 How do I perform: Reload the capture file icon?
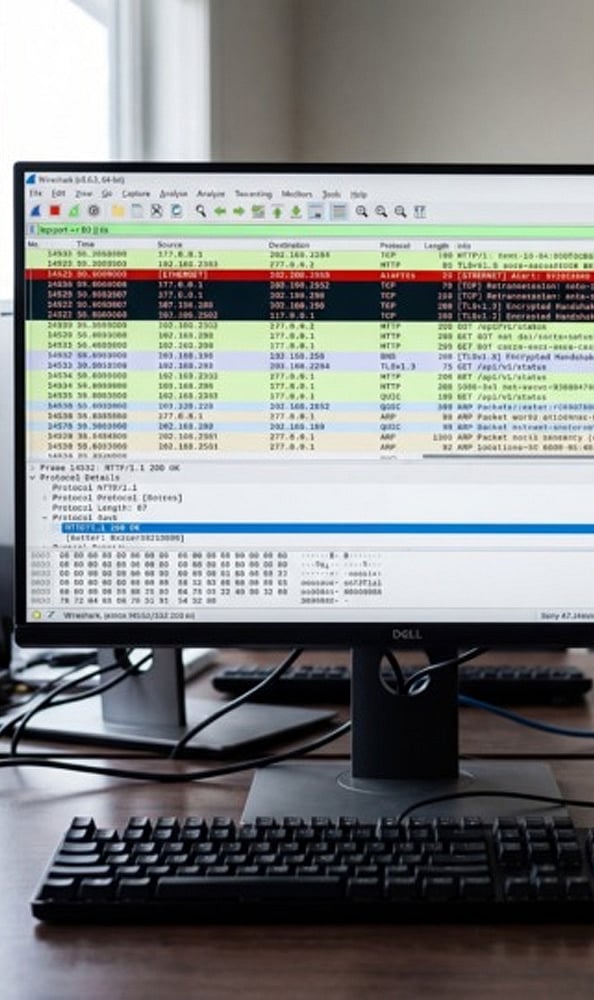click(176, 211)
